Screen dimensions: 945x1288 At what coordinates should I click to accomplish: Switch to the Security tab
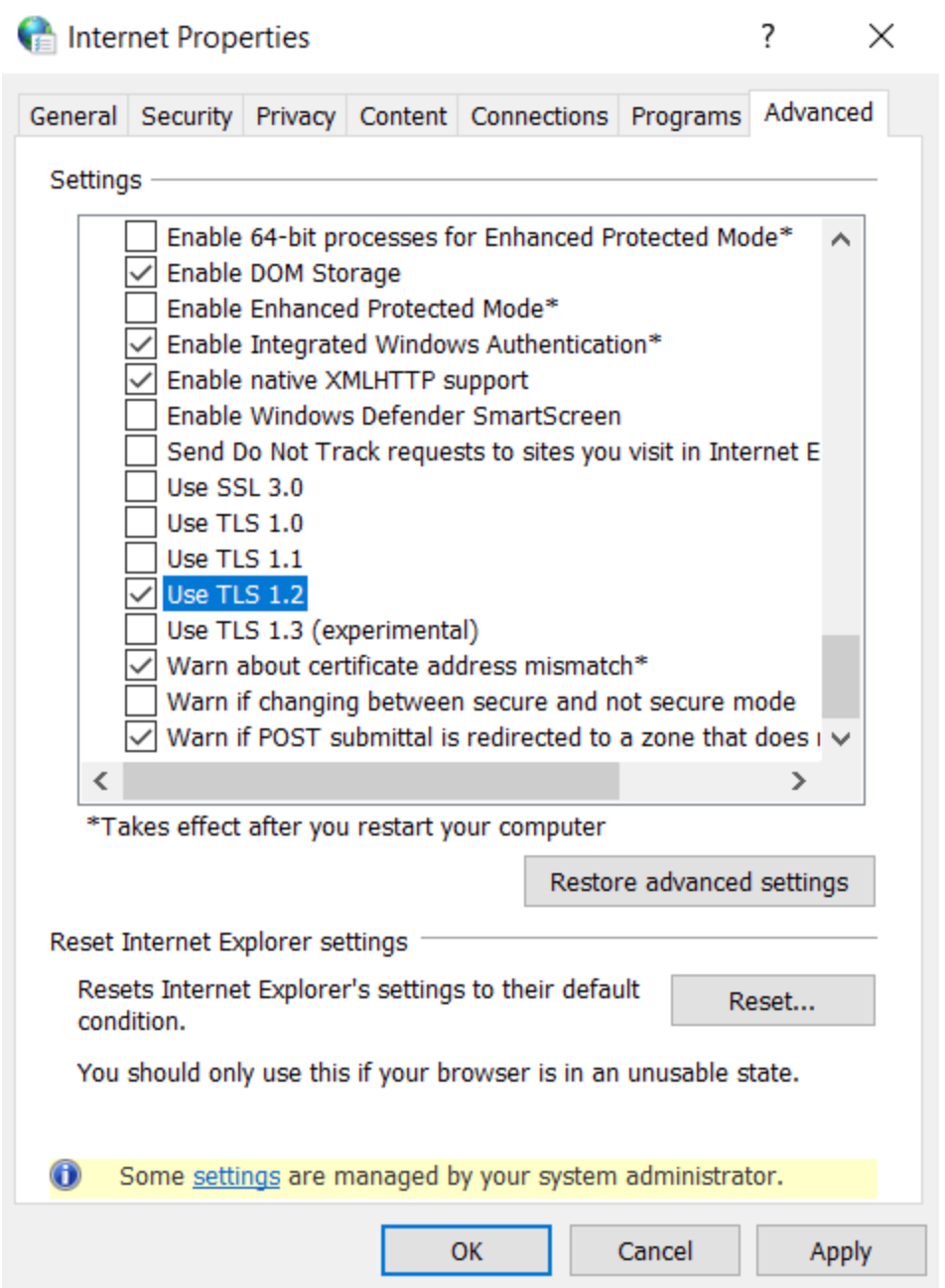(x=187, y=116)
